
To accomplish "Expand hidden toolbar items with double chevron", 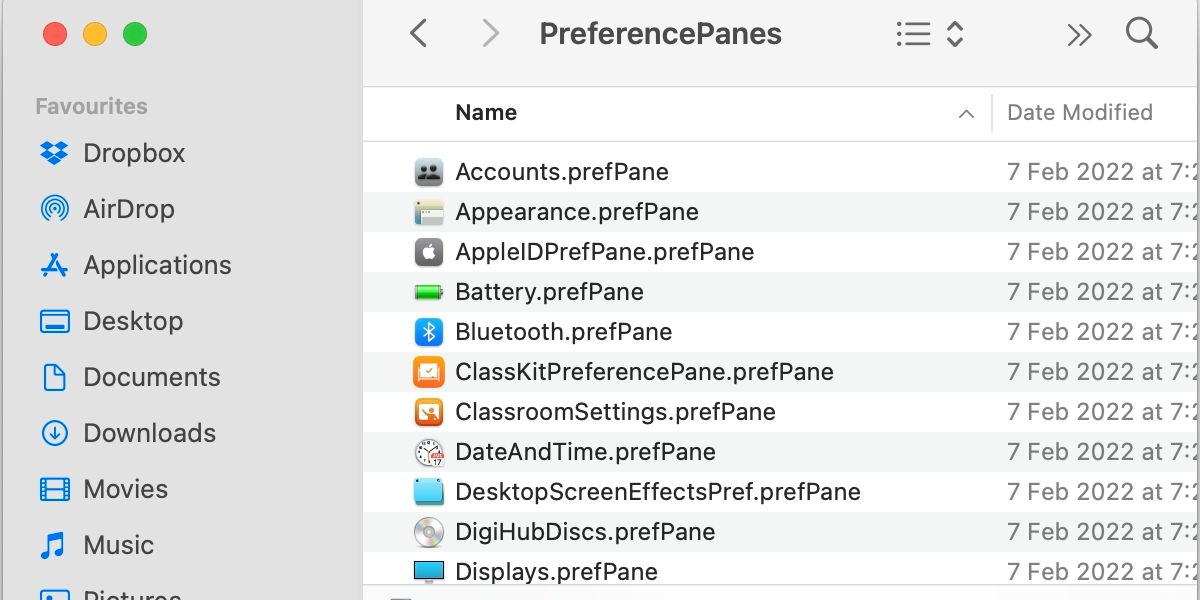I will 1079,33.
